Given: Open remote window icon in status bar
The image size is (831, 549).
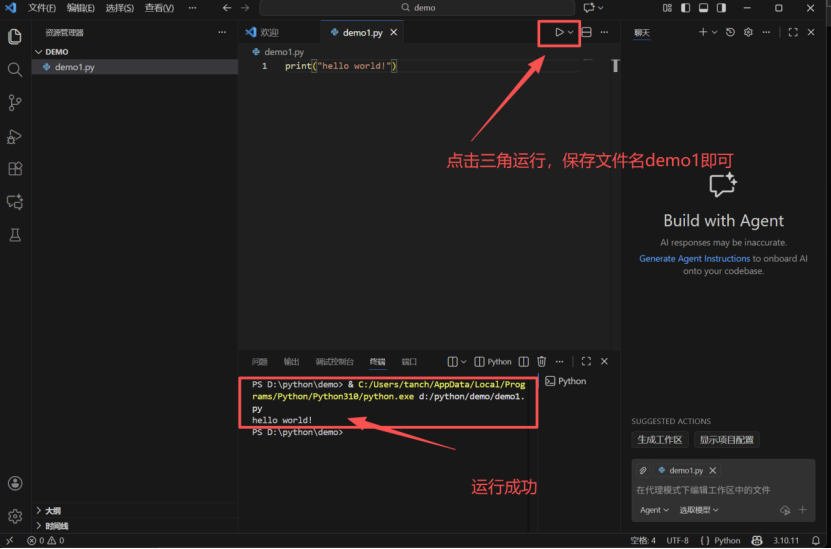Looking at the screenshot, I should (10, 541).
